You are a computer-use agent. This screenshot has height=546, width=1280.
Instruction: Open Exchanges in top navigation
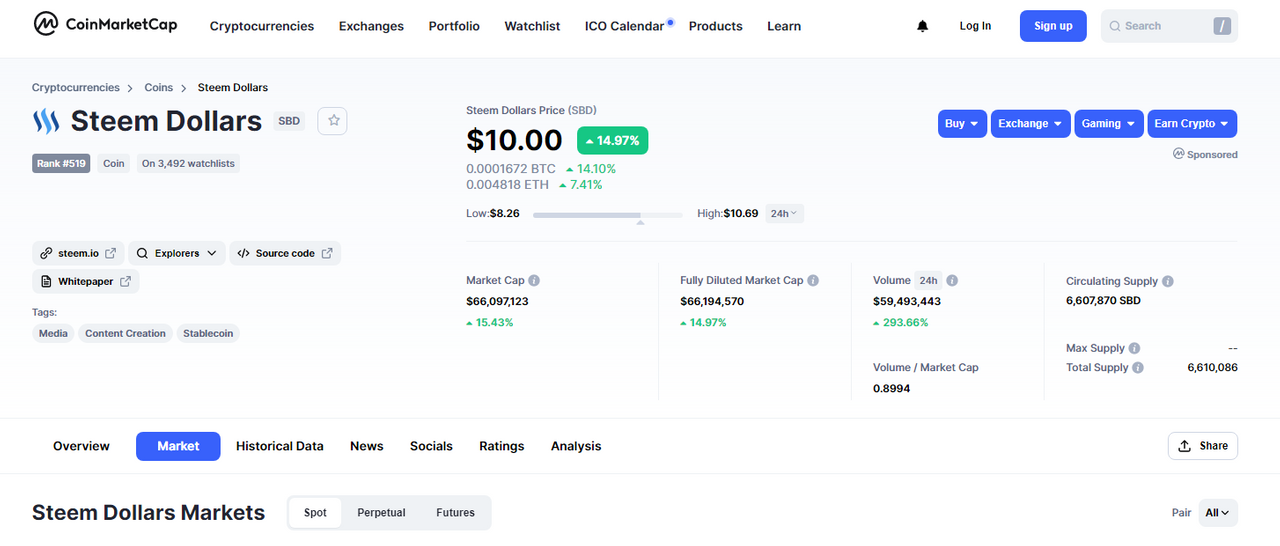pos(371,26)
